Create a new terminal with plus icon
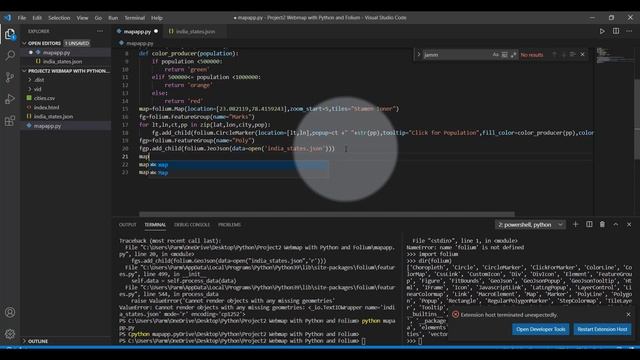The image size is (640, 360). [576, 224]
